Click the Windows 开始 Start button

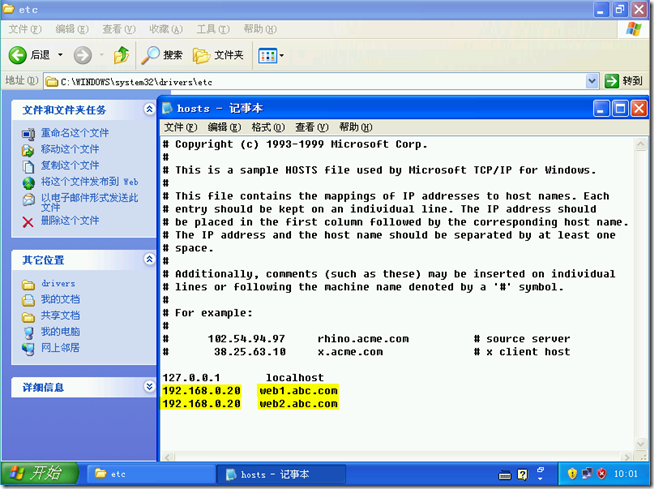(x=39, y=474)
